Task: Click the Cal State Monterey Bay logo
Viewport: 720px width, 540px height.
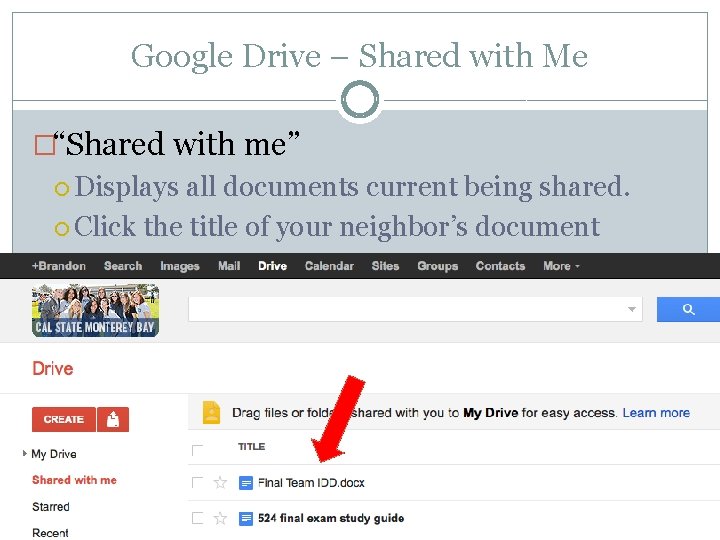Action: pos(96,310)
